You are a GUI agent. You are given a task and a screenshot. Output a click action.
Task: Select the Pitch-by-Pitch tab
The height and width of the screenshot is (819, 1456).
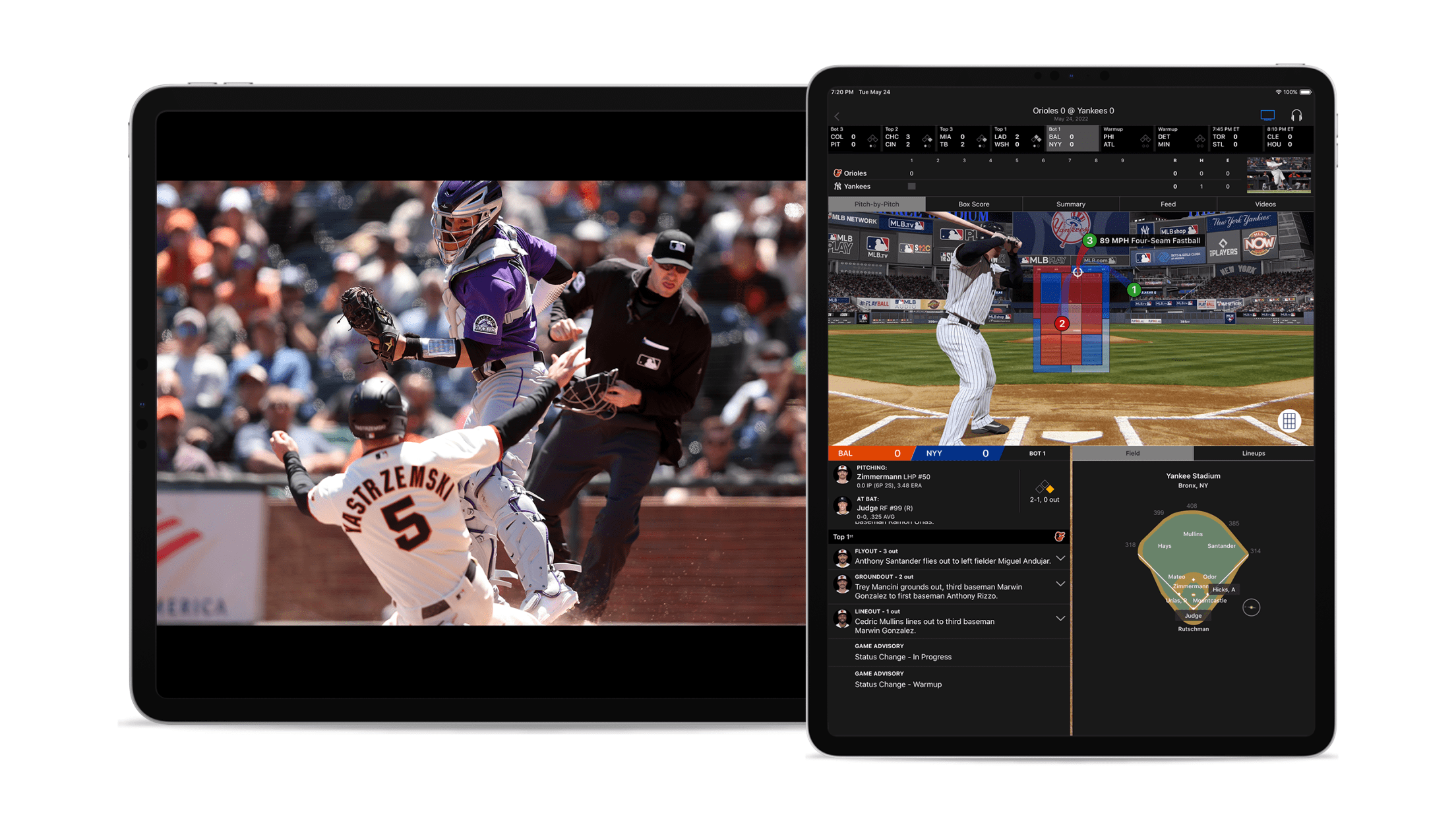click(x=877, y=203)
